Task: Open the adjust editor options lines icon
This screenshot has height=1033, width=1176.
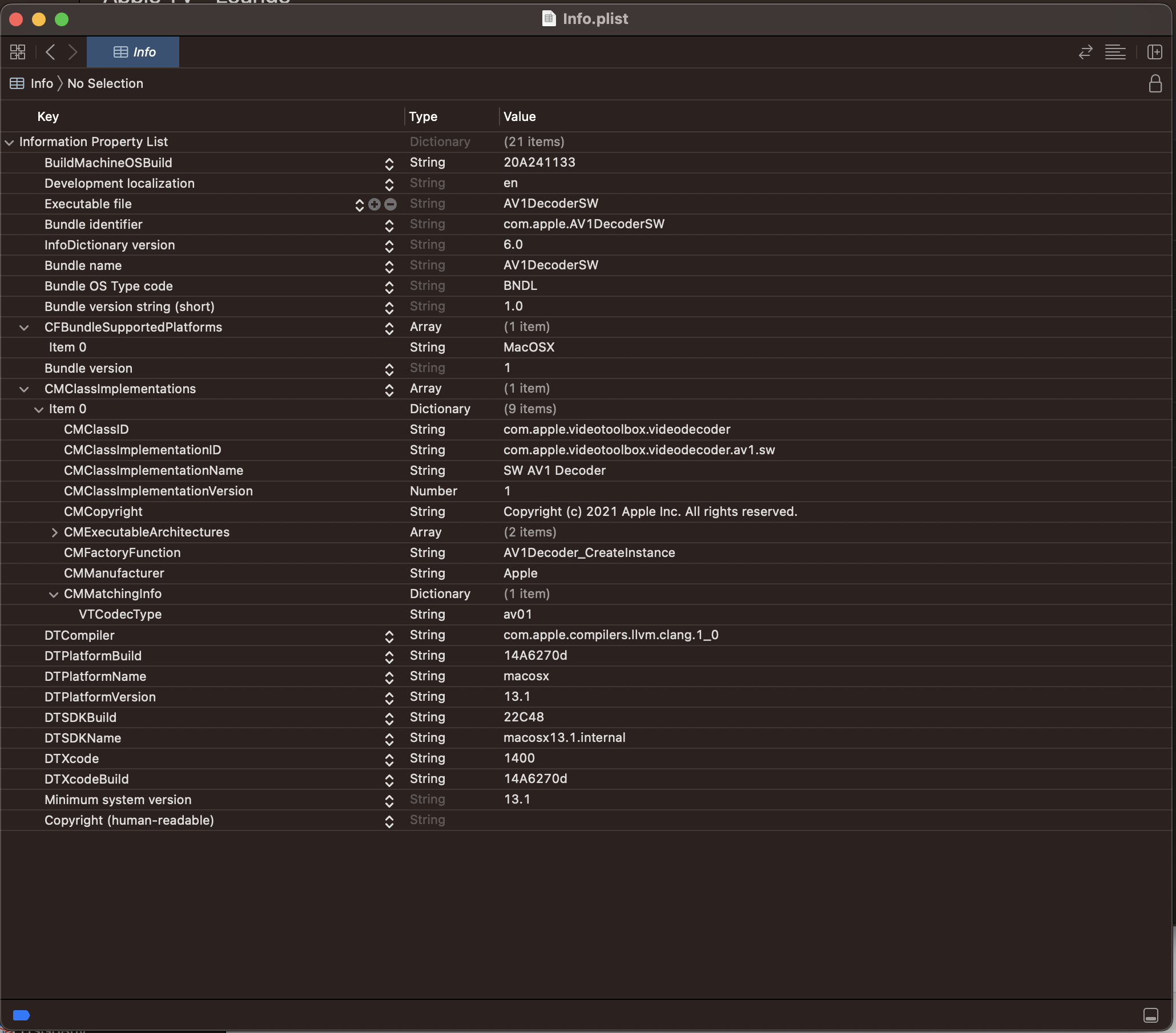Action: pos(1115,53)
